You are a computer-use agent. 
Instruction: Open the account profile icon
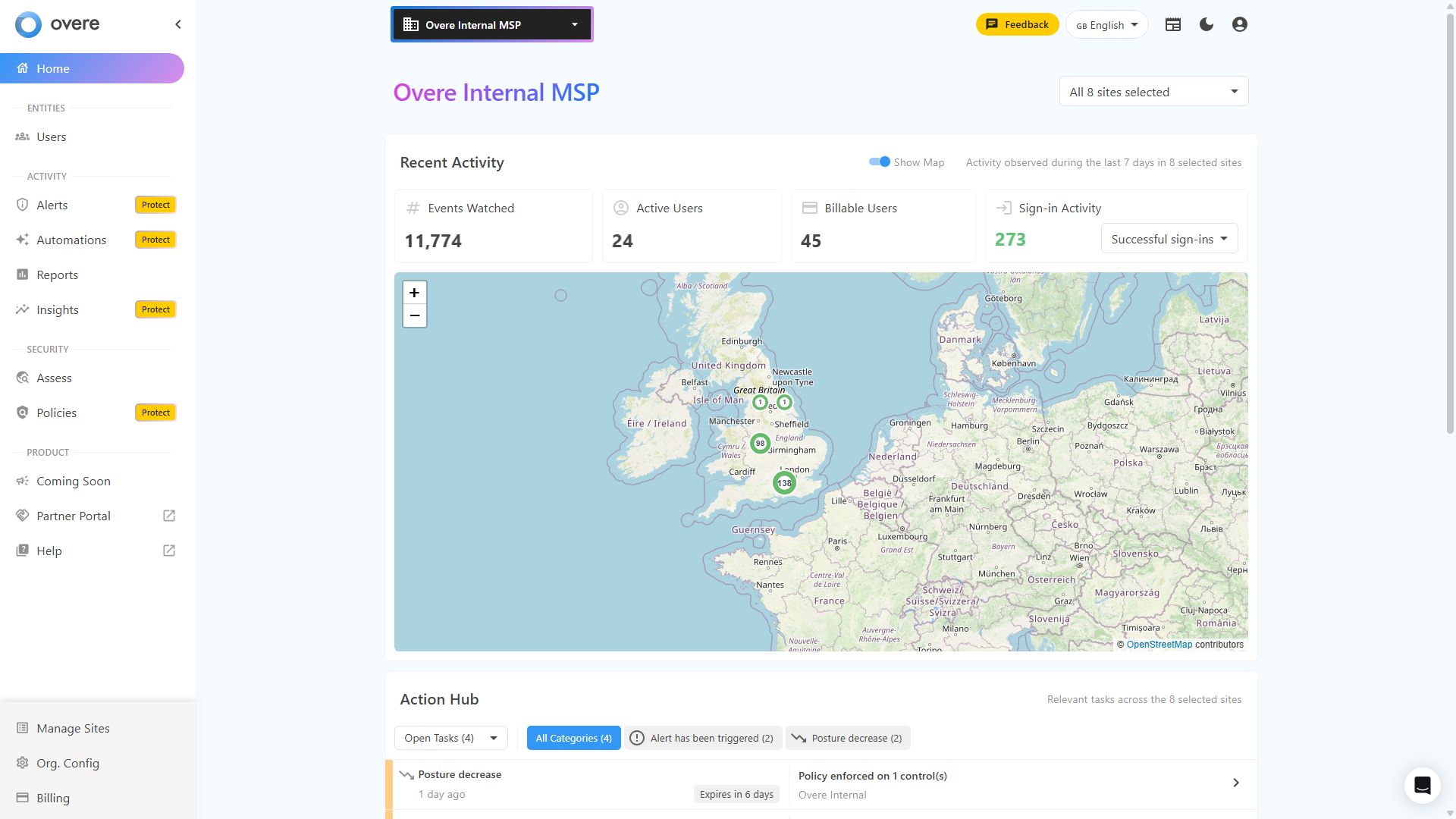1239,24
